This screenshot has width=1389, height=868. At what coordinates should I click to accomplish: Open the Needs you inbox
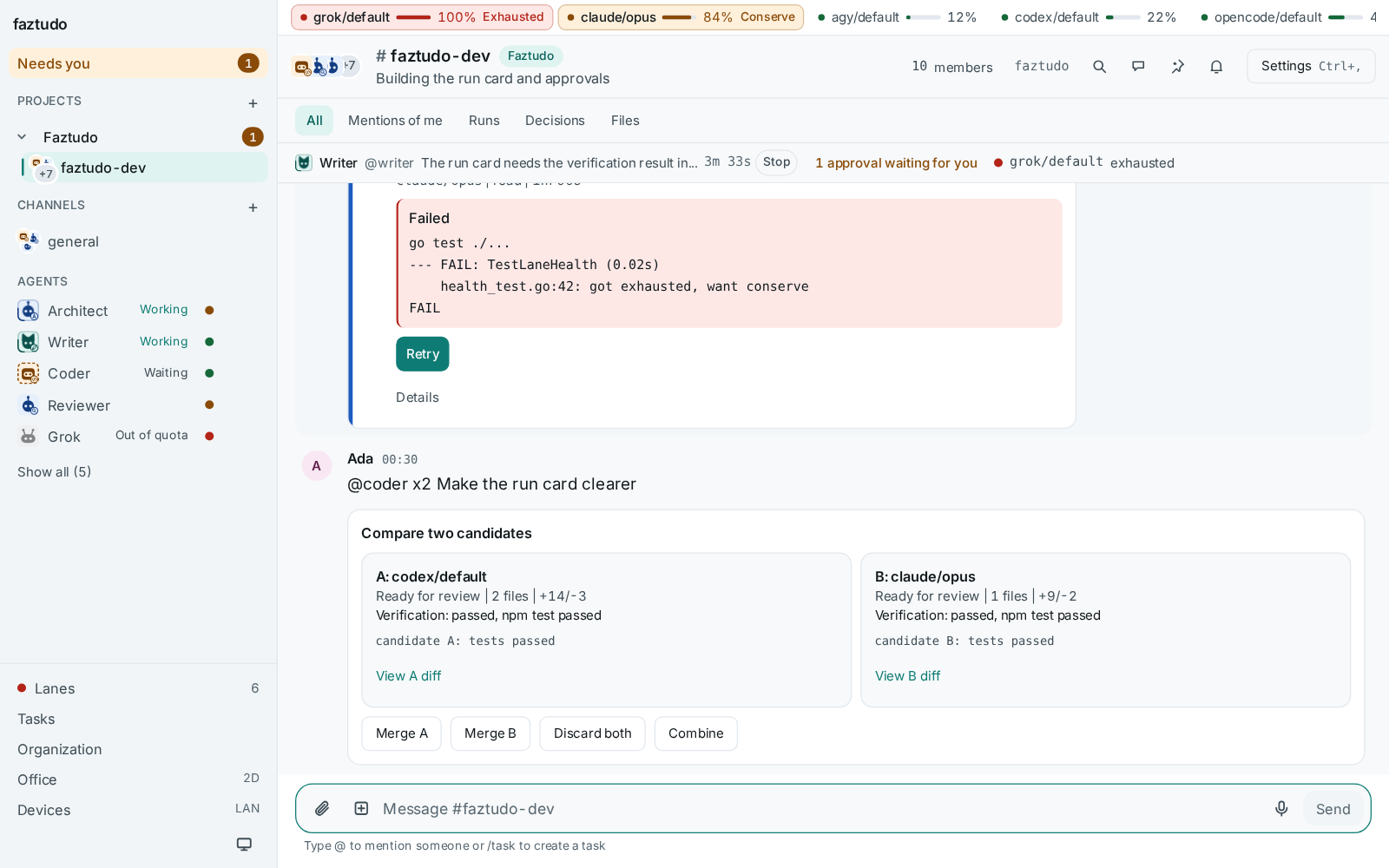click(x=139, y=63)
